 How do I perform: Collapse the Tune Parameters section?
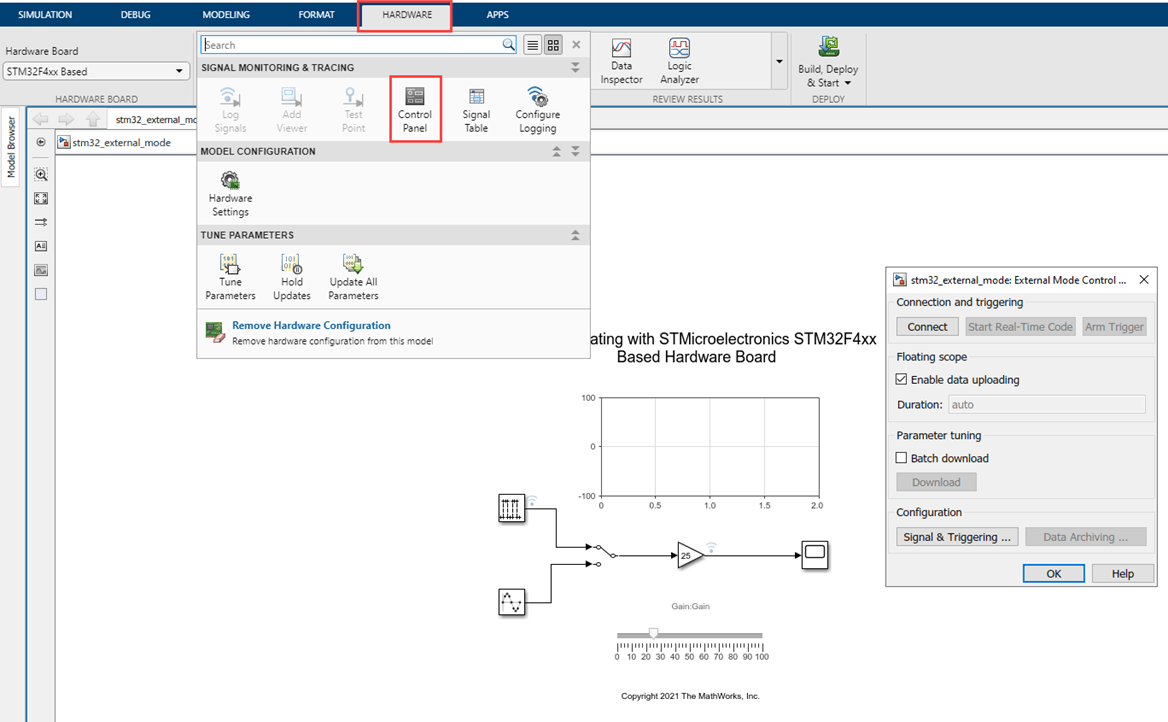(575, 235)
